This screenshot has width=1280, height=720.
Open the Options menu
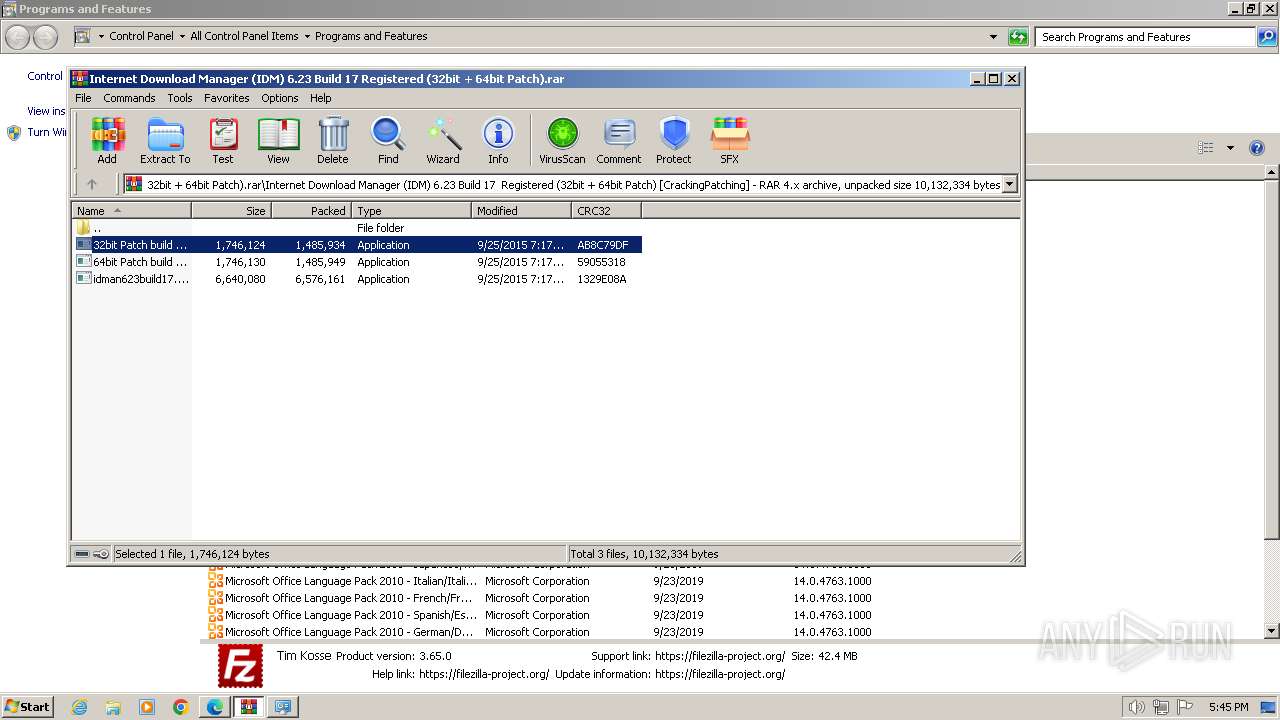pyautogui.click(x=280, y=98)
